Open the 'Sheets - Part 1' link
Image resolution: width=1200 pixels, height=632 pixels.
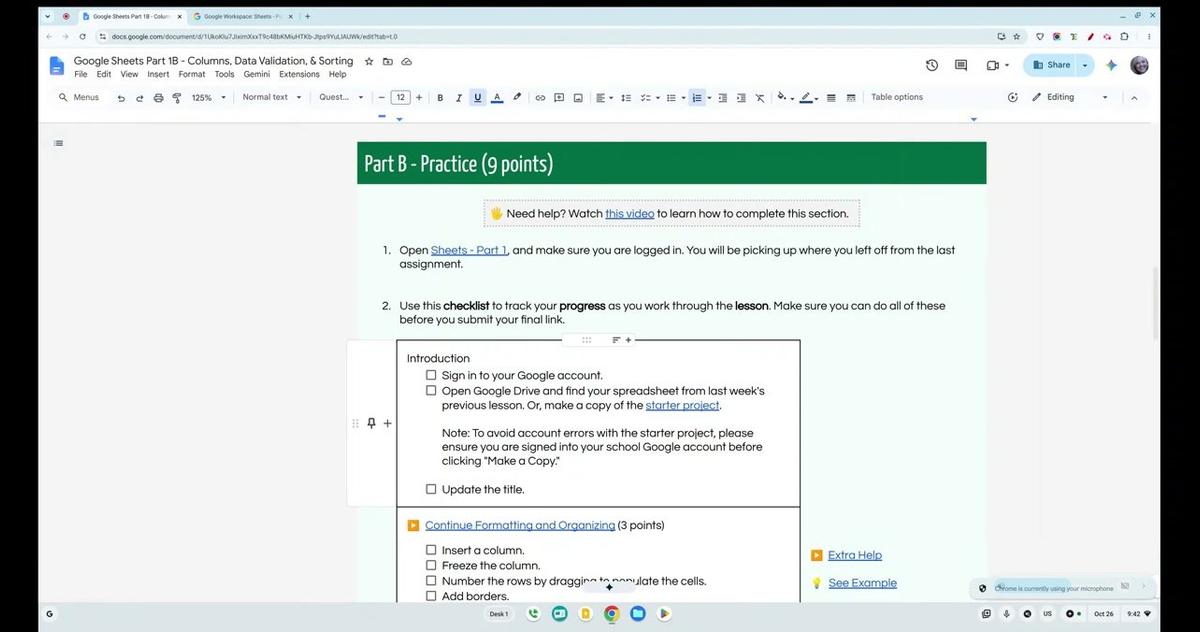click(469, 250)
